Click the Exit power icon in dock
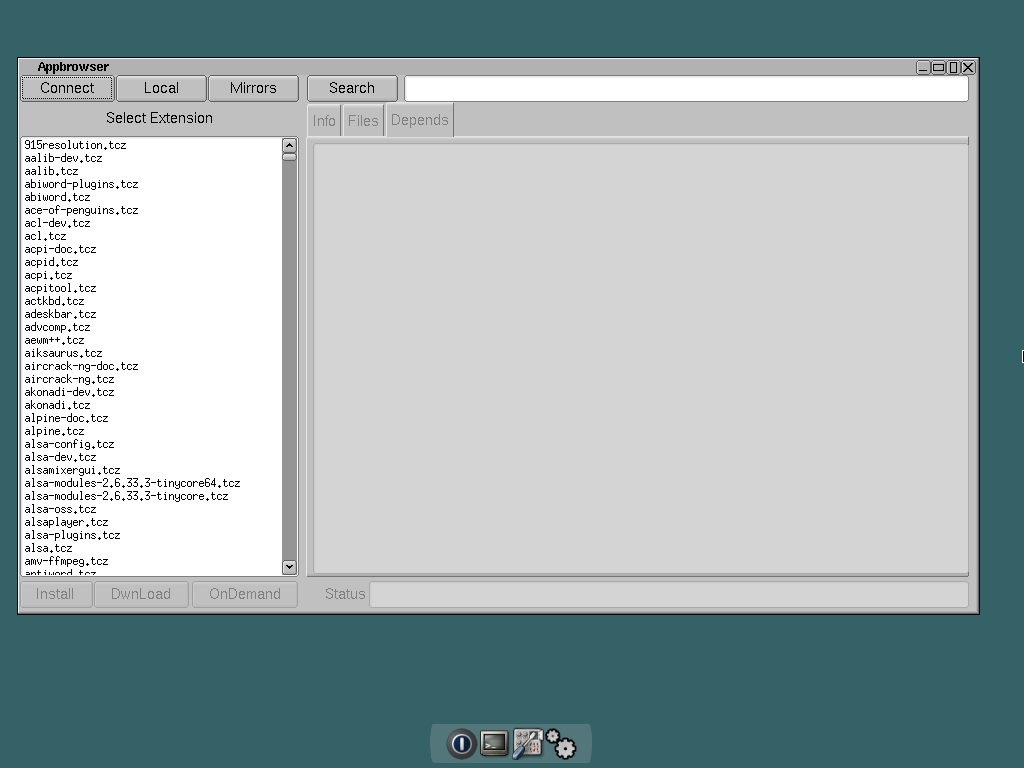 point(461,744)
